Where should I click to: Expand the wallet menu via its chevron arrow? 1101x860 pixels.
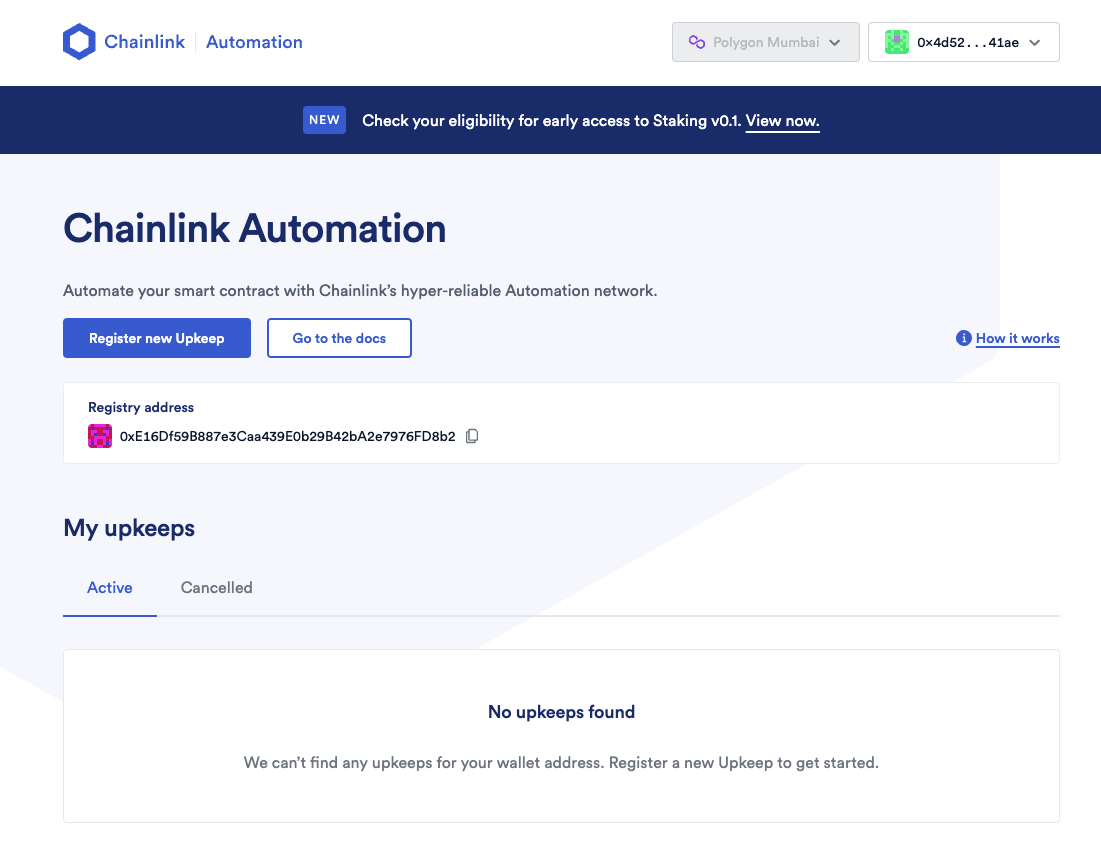pos(1035,43)
